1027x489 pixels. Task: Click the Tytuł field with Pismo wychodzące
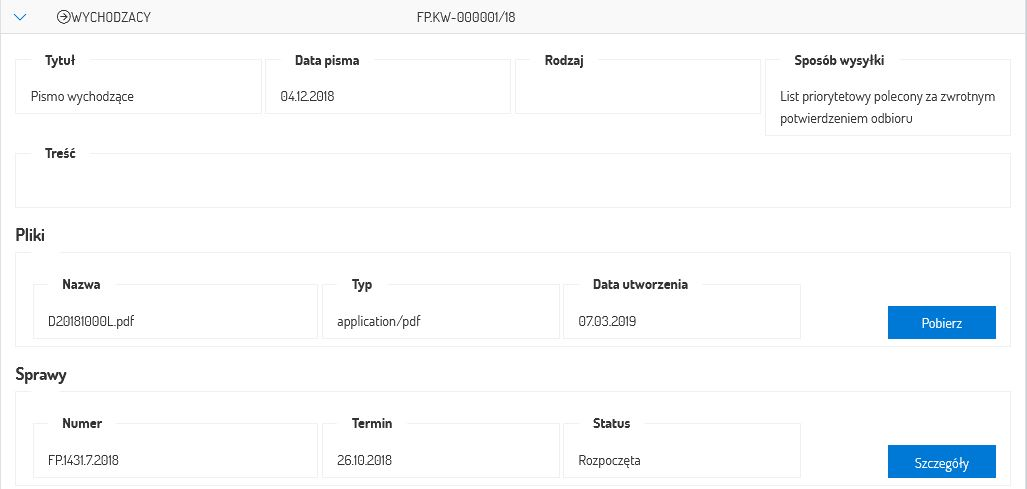137,97
